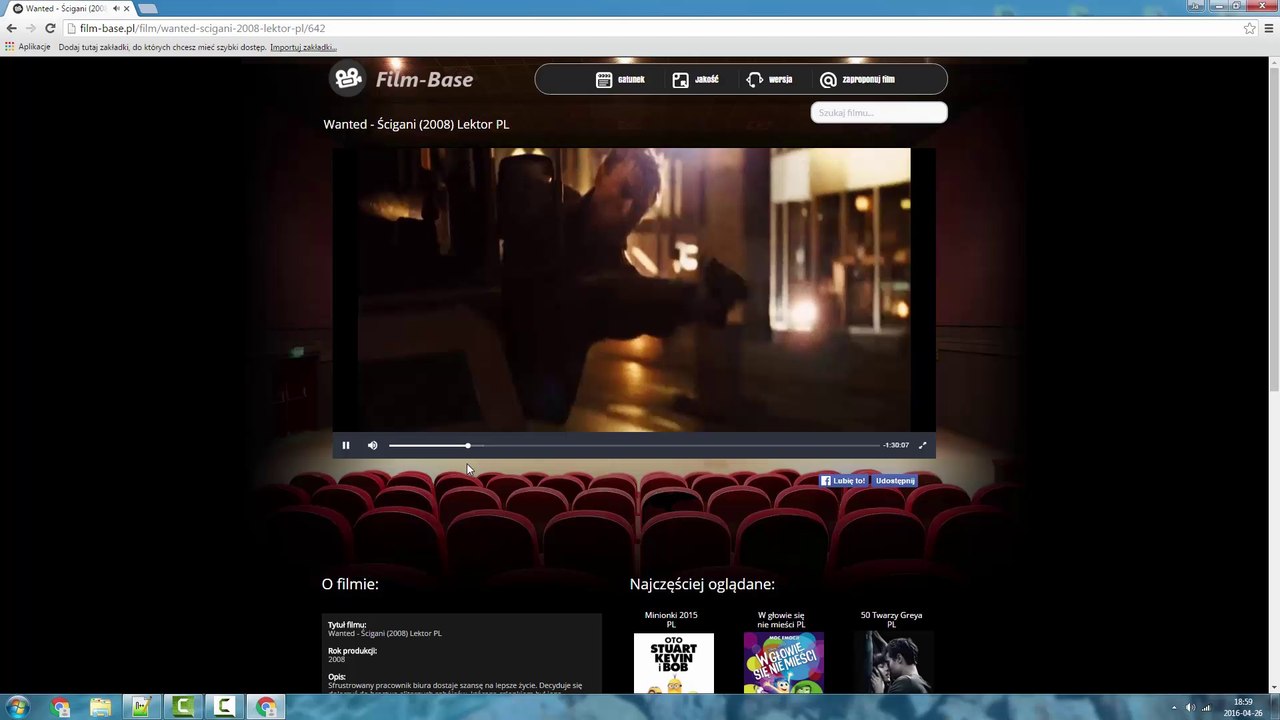Focus the Szukaj filmu search field
The height and width of the screenshot is (720, 1280).
tap(879, 112)
